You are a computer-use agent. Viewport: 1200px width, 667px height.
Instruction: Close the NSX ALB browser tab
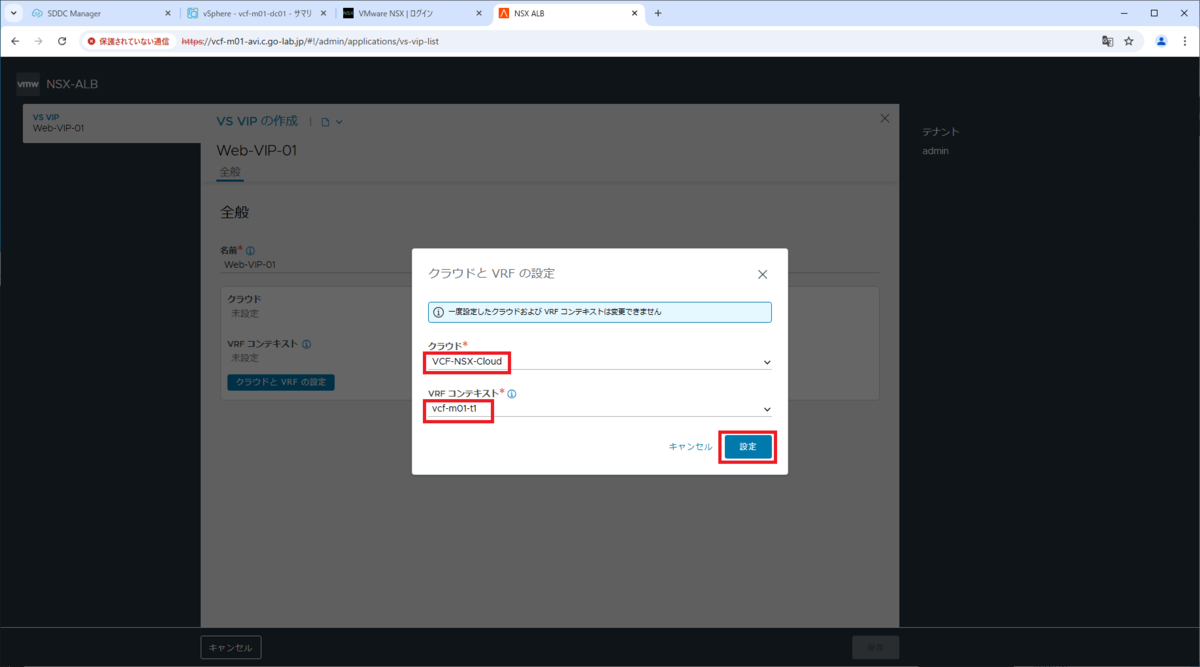click(x=633, y=13)
